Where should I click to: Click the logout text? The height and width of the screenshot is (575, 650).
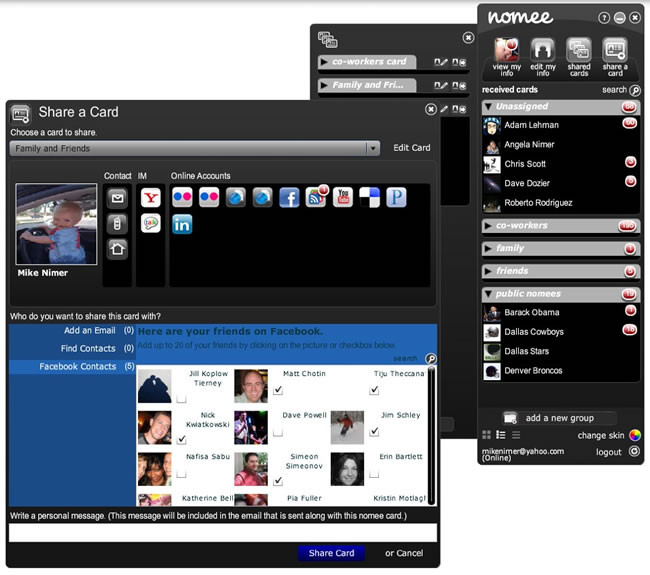coord(609,452)
